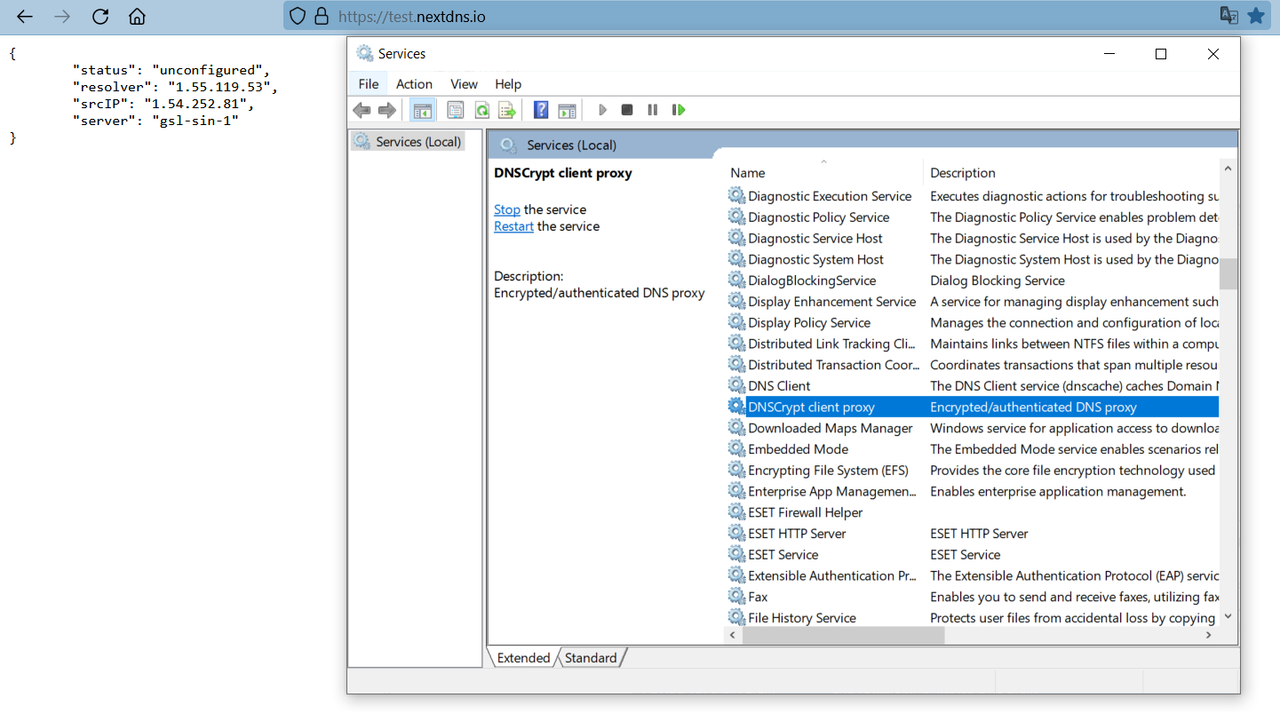Viewport: 1280px width, 712px height.
Task: Select the DNS Client service name
Action: pos(779,386)
